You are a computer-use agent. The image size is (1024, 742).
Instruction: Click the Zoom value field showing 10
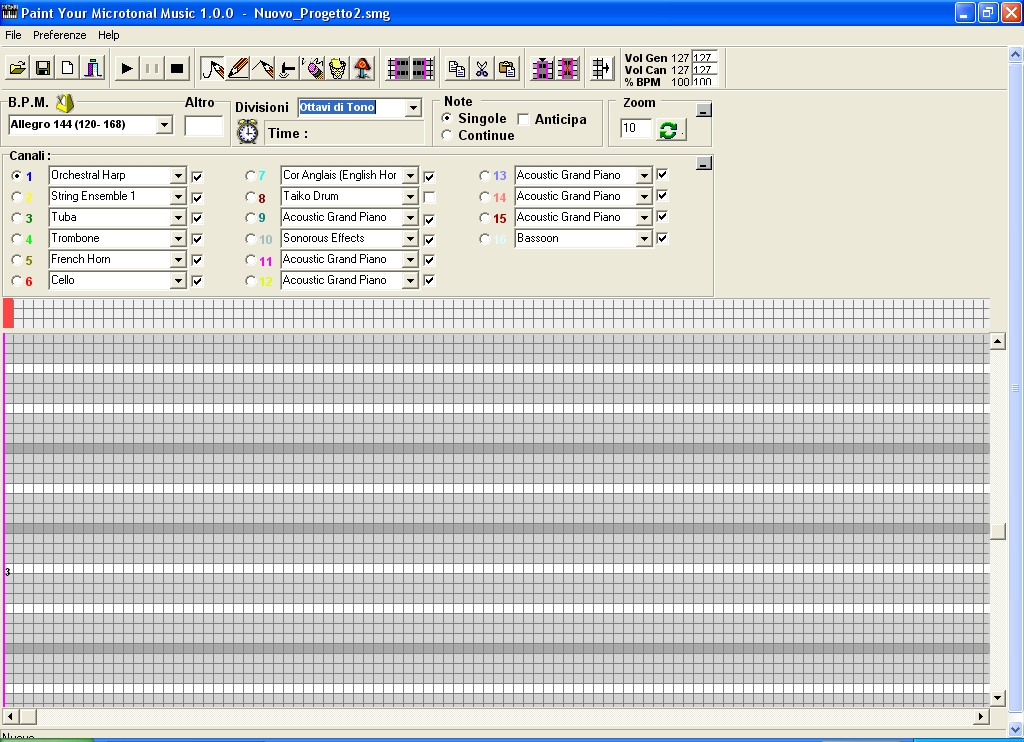coord(636,128)
